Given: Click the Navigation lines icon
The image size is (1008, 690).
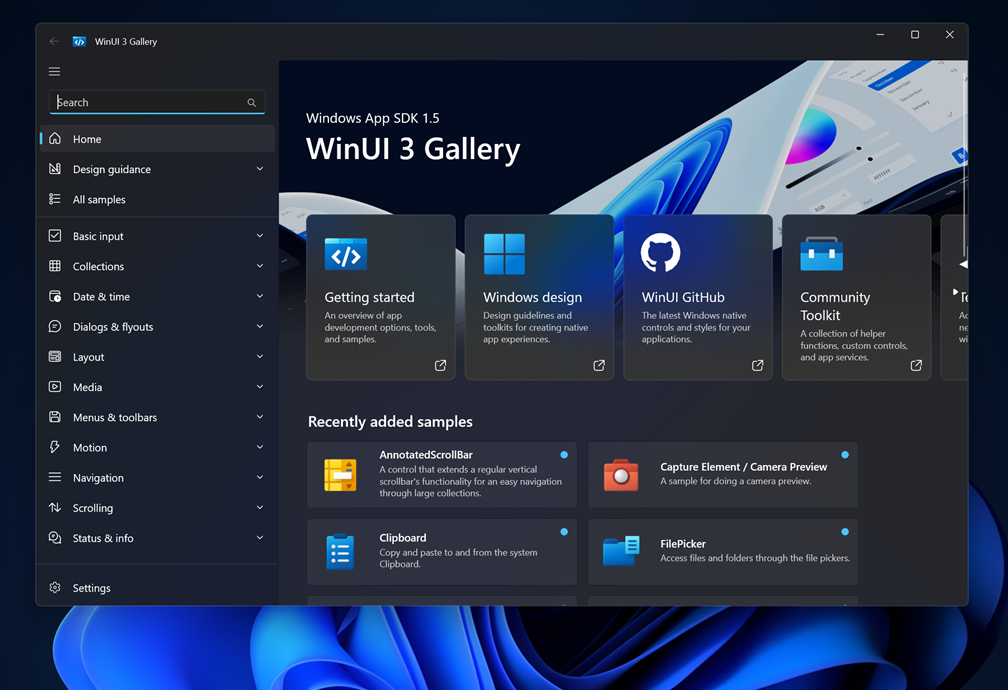Looking at the screenshot, I should tap(55, 477).
